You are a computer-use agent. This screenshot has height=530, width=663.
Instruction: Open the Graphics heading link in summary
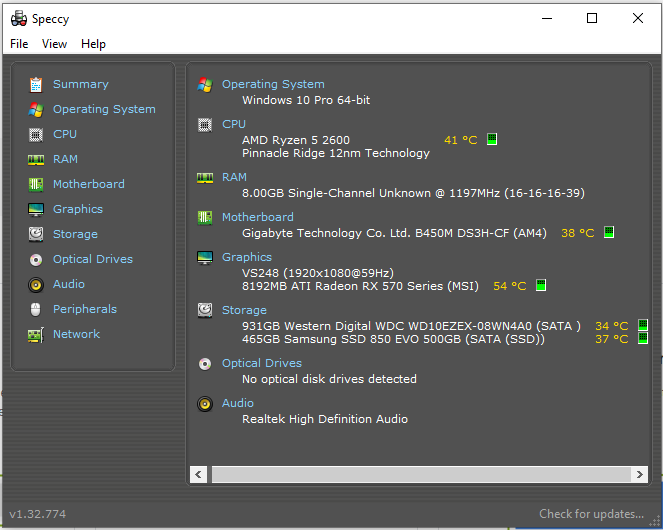click(x=247, y=257)
